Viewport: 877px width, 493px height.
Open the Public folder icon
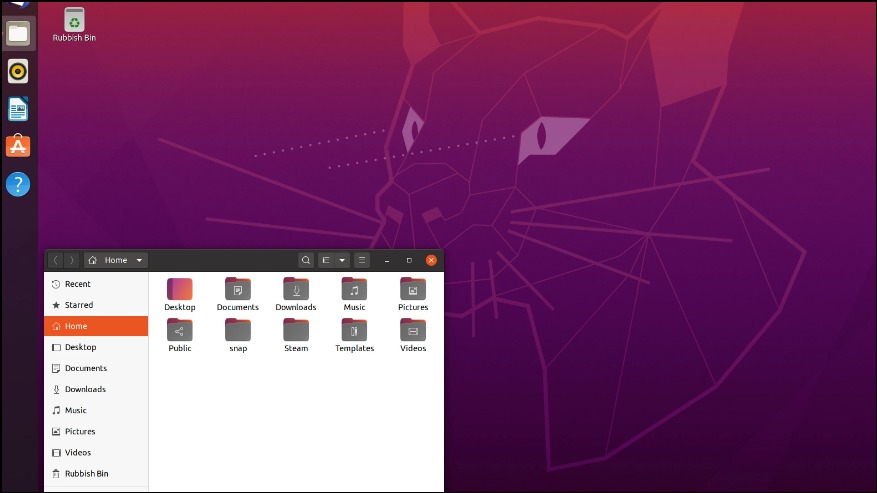(x=180, y=330)
